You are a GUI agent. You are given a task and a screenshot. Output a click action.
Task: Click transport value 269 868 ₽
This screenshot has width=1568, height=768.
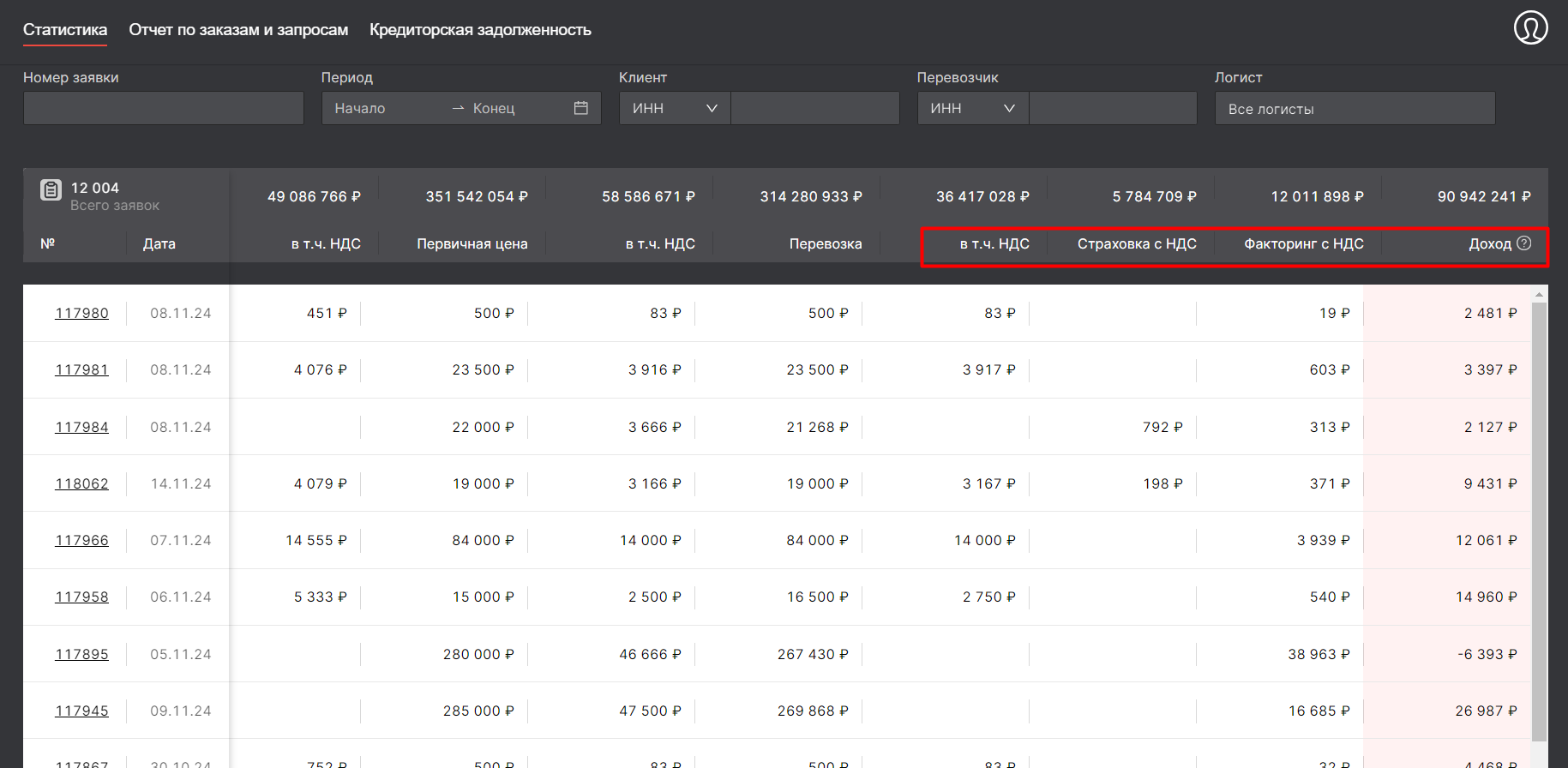[x=813, y=711]
